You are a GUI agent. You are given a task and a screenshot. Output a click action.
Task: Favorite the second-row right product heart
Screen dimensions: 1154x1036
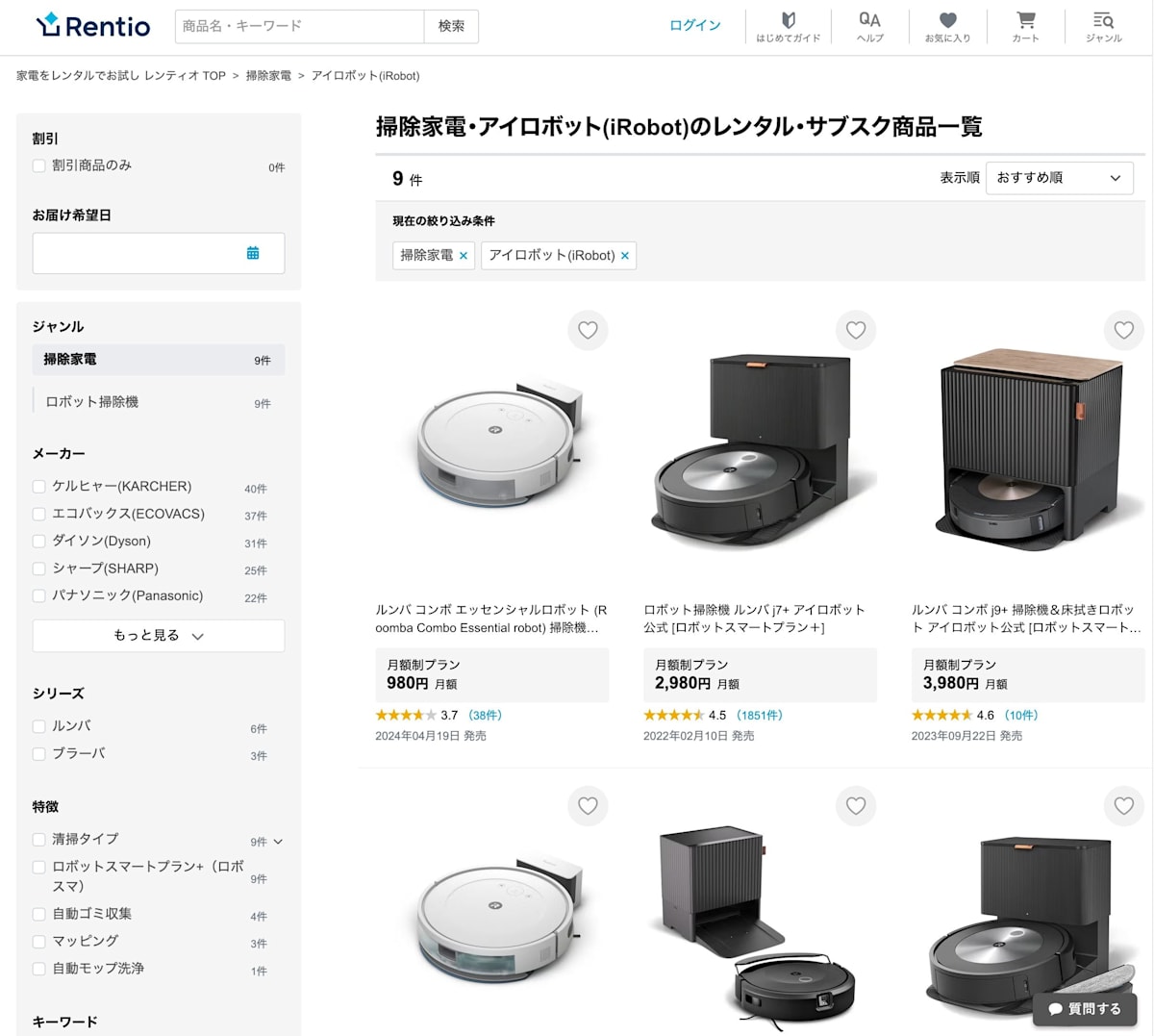[1124, 806]
